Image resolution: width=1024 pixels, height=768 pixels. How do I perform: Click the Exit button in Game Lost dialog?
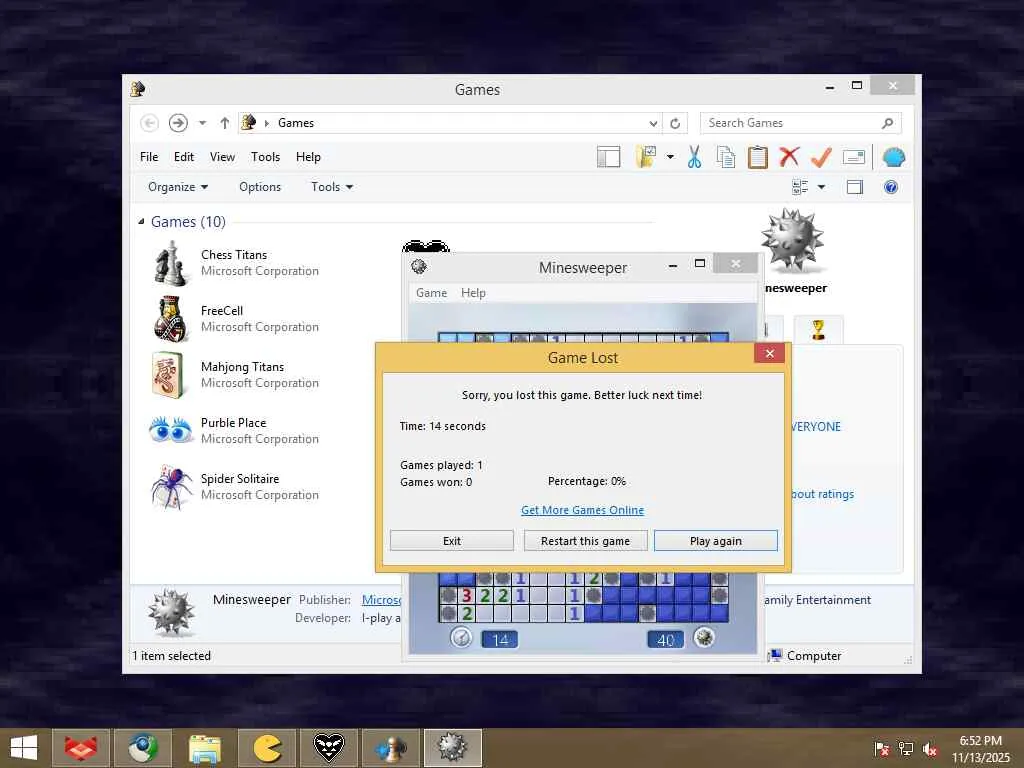[x=452, y=541]
